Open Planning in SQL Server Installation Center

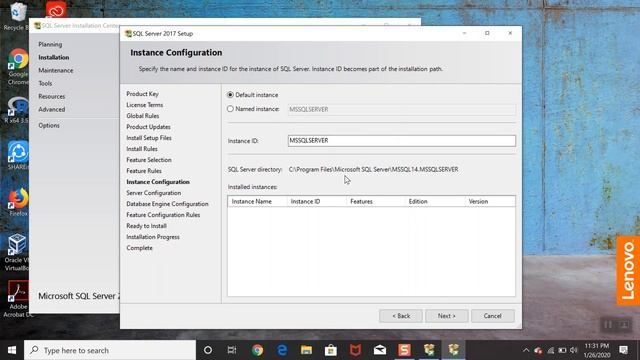click(50, 44)
